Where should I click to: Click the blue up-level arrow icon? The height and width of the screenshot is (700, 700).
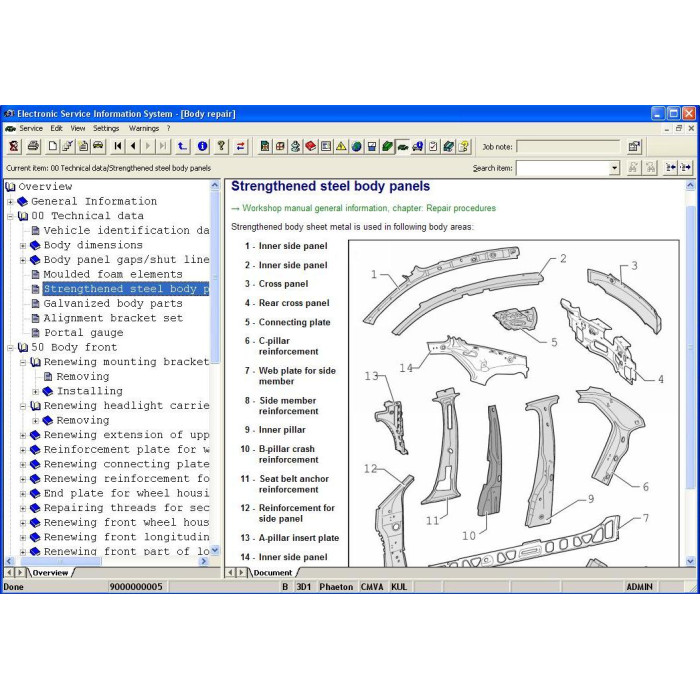pos(182,146)
